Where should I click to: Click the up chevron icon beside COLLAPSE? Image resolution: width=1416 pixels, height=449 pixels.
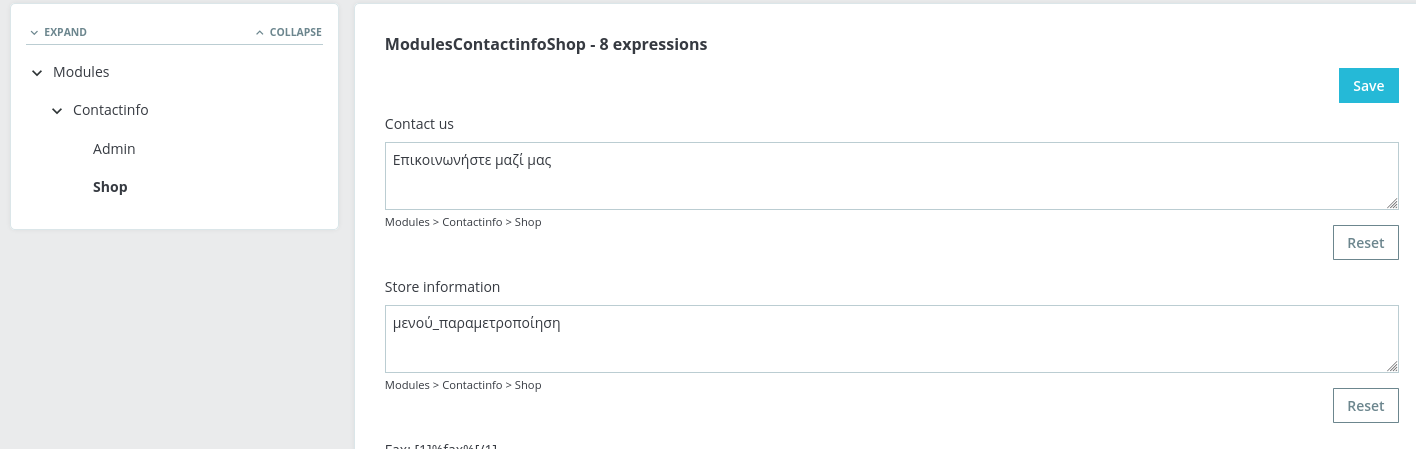pyautogui.click(x=260, y=32)
